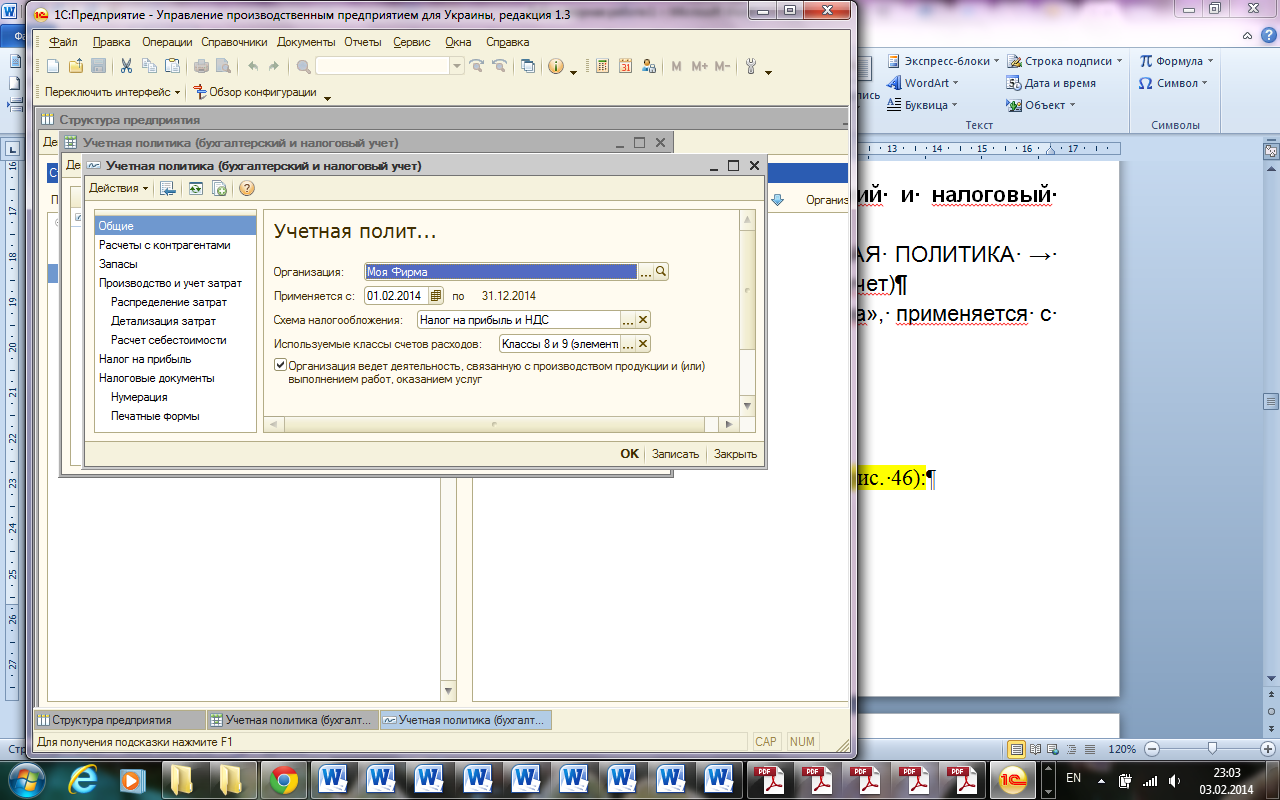
Task: Click the Организация field with Моя Фирма
Action: tap(501, 271)
